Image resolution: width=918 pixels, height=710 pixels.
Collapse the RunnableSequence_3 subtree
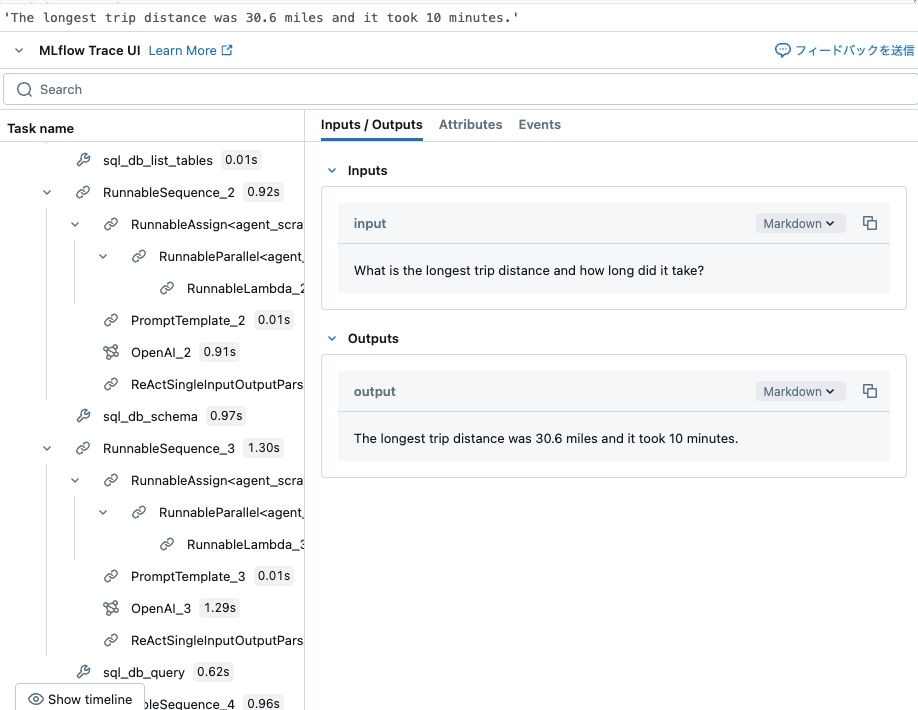(46, 448)
